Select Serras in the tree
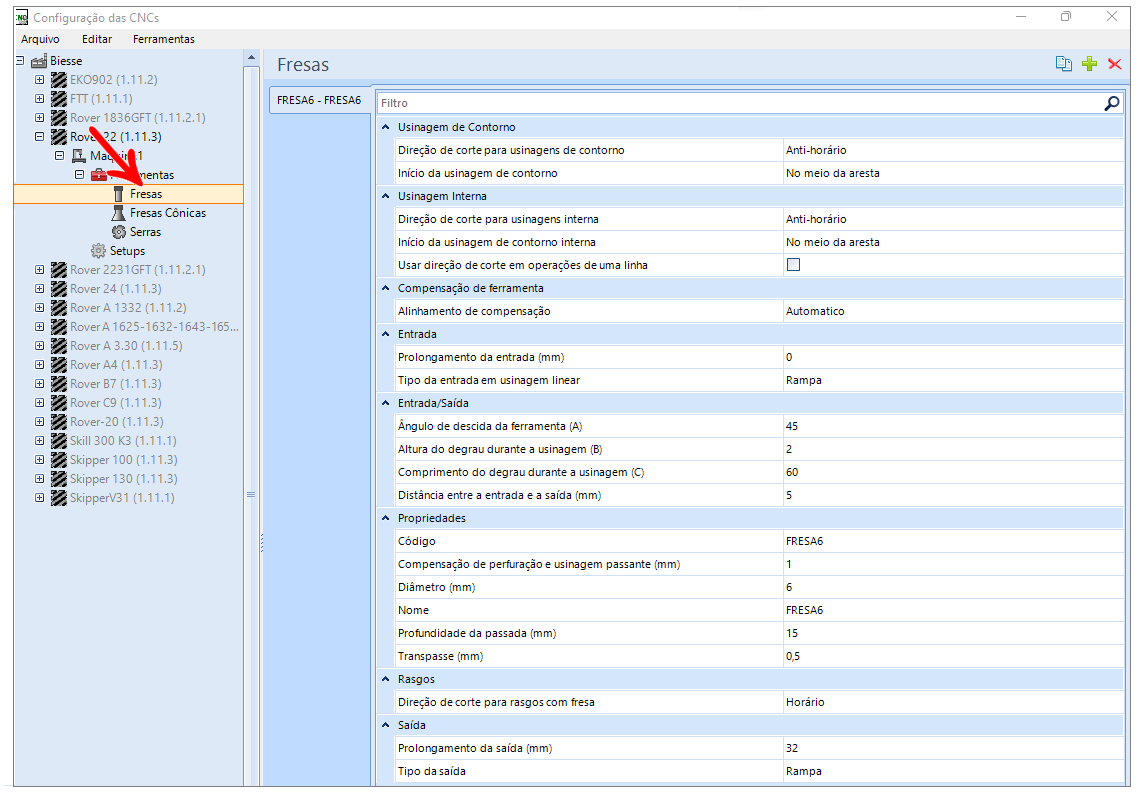The width and height of the screenshot is (1139, 797). [145, 232]
